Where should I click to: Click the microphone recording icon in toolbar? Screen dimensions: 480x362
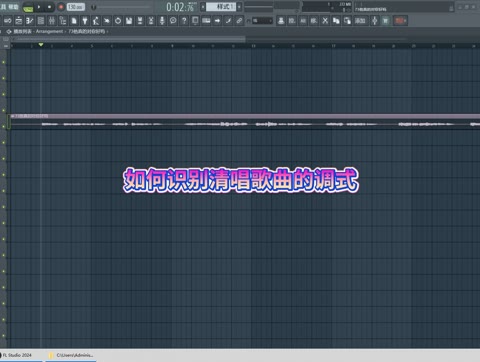tap(162, 21)
